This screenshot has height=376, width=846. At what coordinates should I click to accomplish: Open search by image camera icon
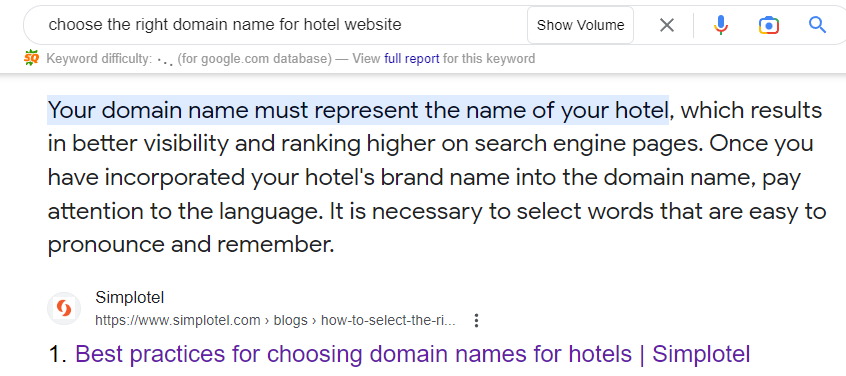pyautogui.click(x=769, y=25)
